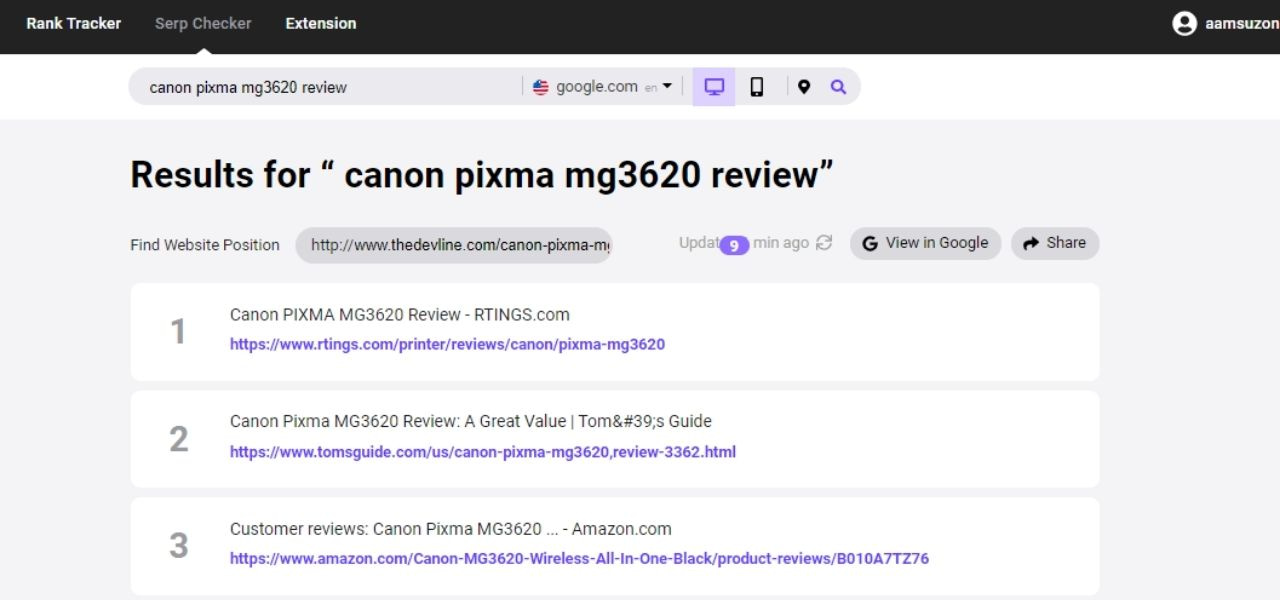The width and height of the screenshot is (1280, 600).
Task: Click the purple 9 minutes badge
Action: click(734, 245)
